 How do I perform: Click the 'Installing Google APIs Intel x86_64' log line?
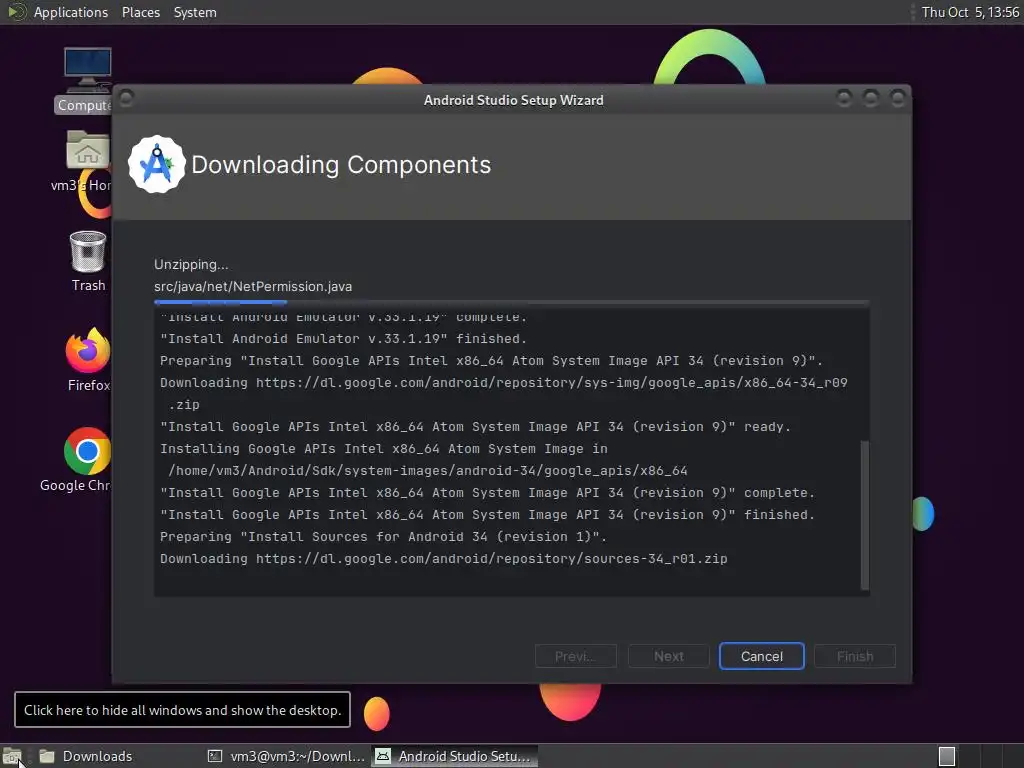(x=384, y=449)
